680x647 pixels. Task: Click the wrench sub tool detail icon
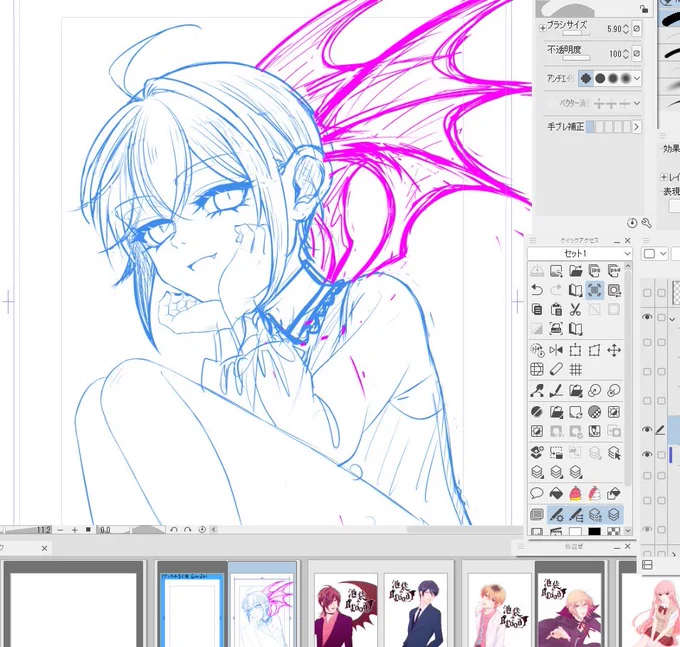tap(646, 223)
